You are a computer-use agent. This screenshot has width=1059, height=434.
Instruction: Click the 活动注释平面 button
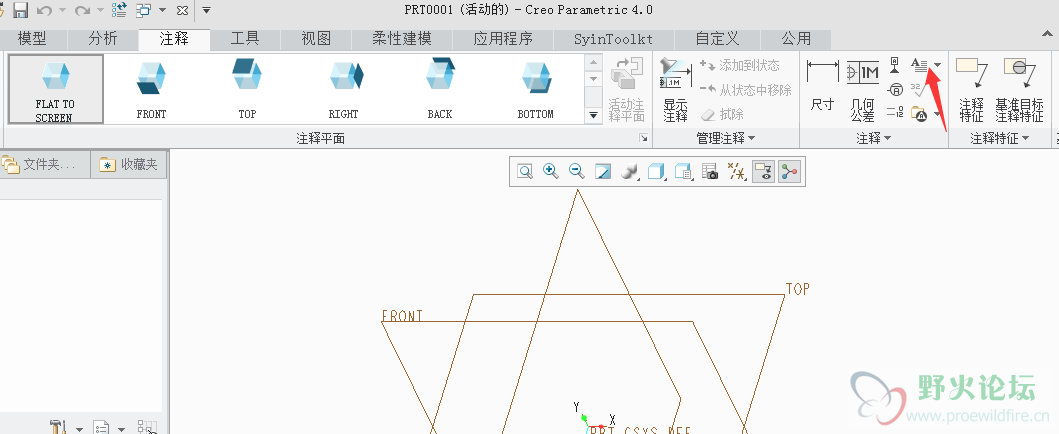627,89
